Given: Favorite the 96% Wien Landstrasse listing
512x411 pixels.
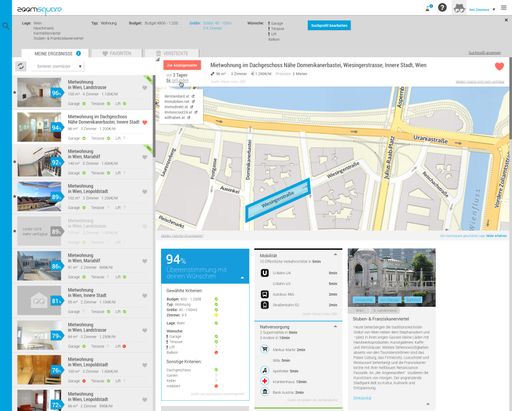Looking at the screenshot, I should (x=145, y=88).
